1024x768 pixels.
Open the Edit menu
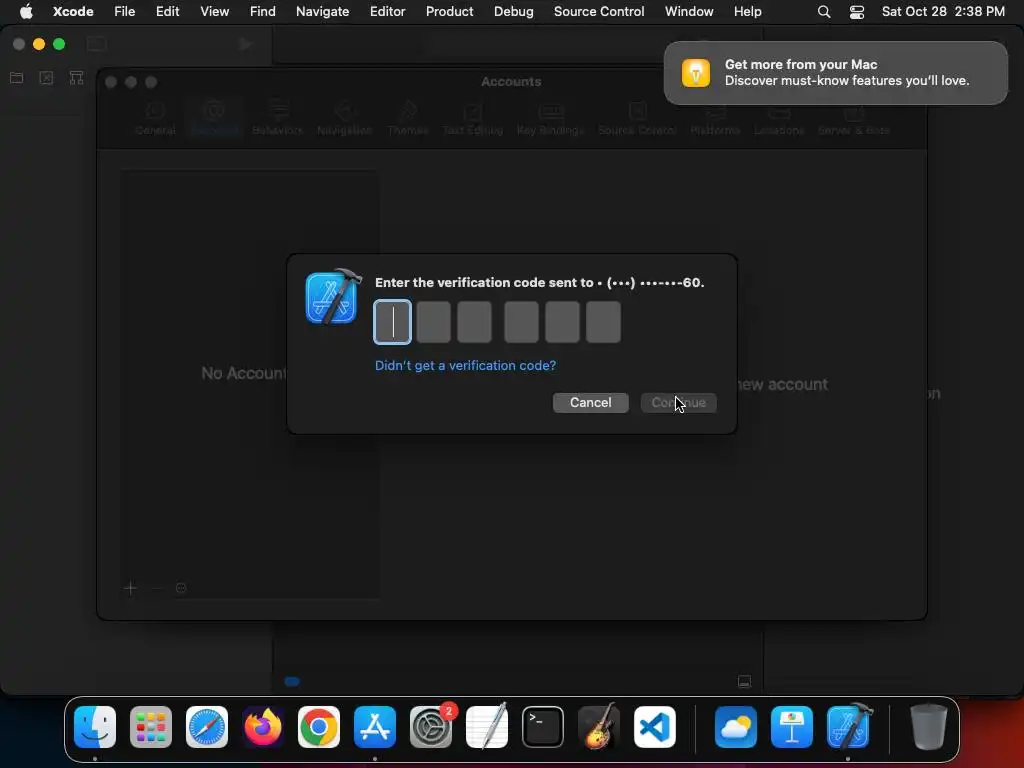(167, 11)
